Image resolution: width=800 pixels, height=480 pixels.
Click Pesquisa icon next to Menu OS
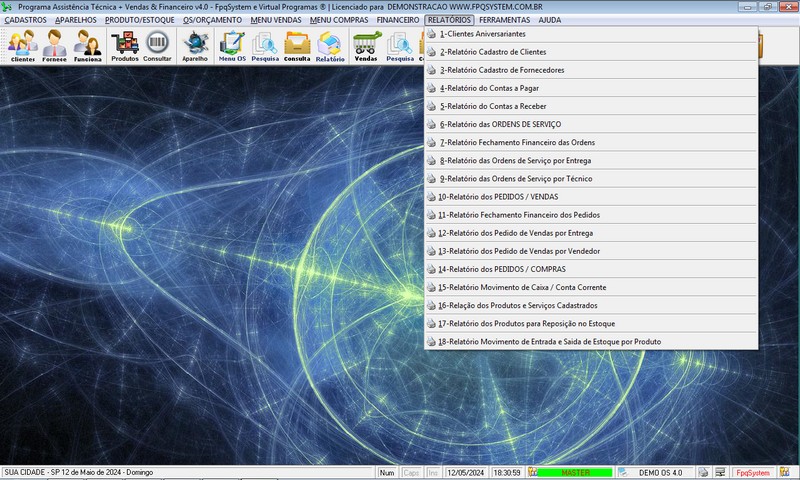tap(265, 45)
